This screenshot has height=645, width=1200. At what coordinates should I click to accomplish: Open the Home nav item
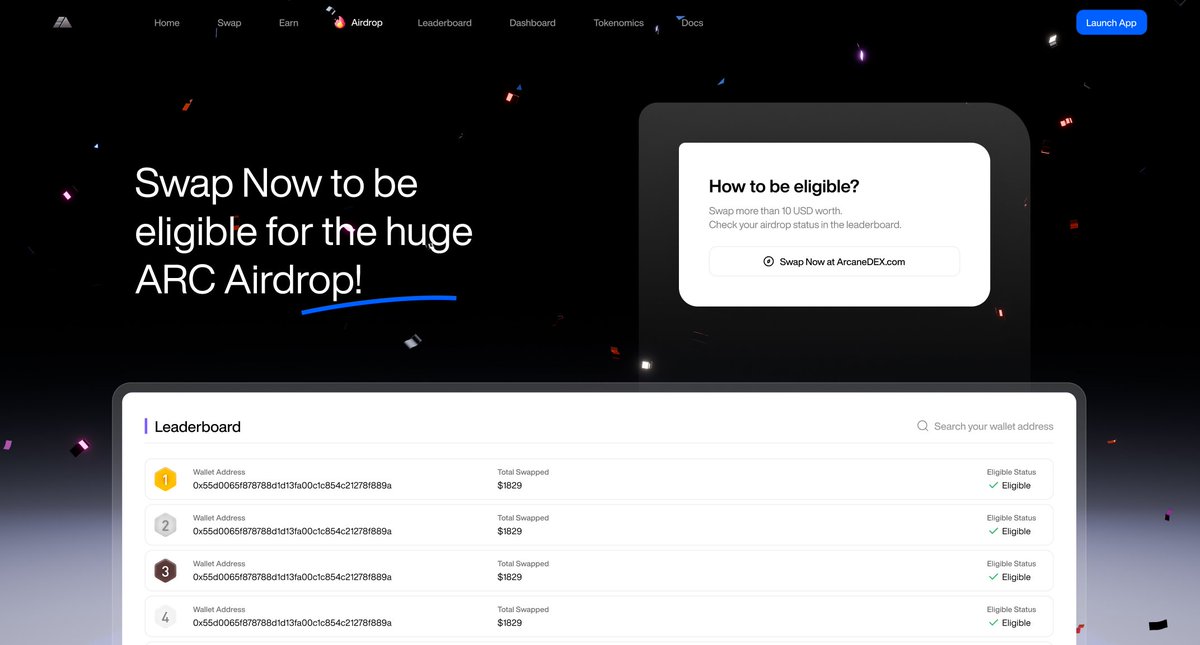click(167, 23)
